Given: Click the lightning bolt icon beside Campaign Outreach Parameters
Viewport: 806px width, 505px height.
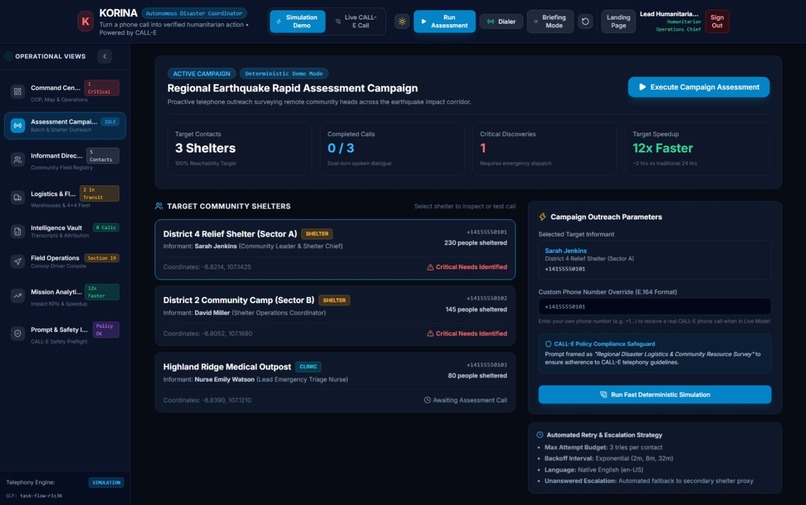Looking at the screenshot, I should tap(542, 217).
